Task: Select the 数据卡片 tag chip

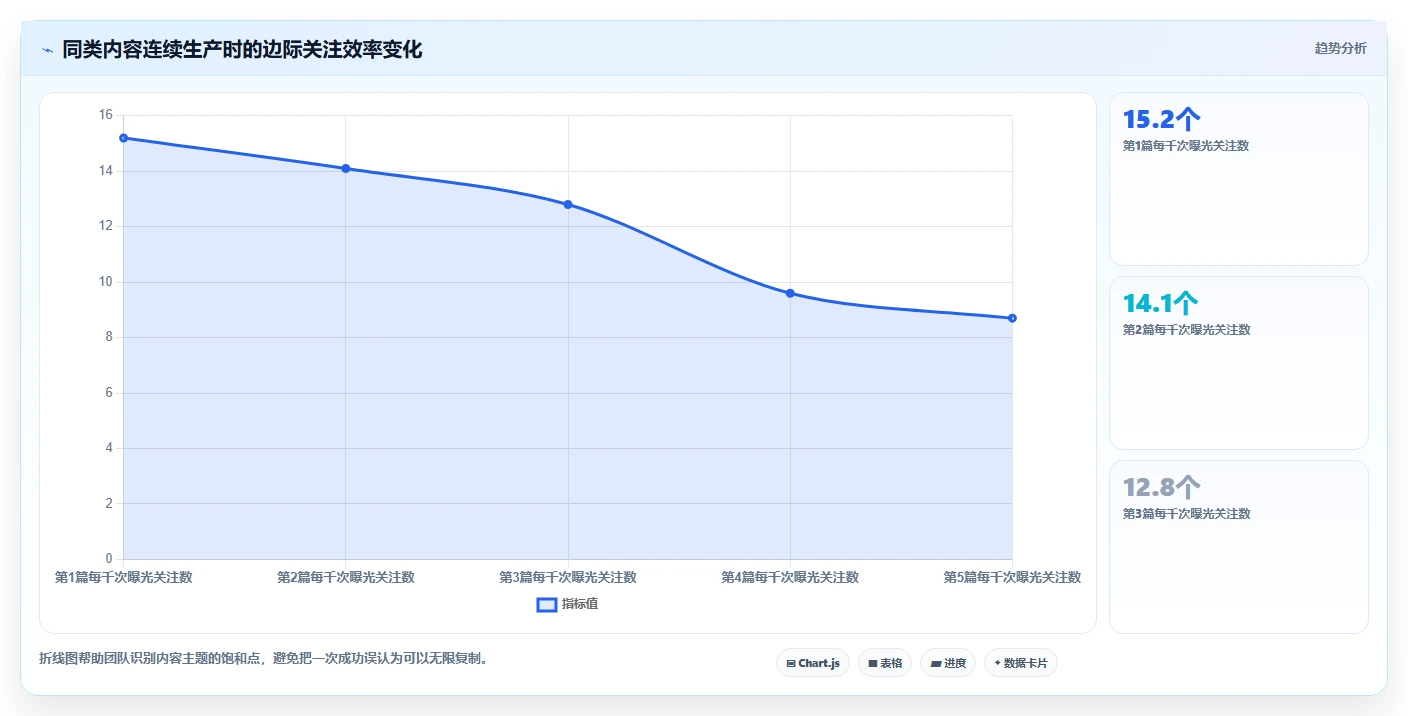Action: tap(1021, 663)
